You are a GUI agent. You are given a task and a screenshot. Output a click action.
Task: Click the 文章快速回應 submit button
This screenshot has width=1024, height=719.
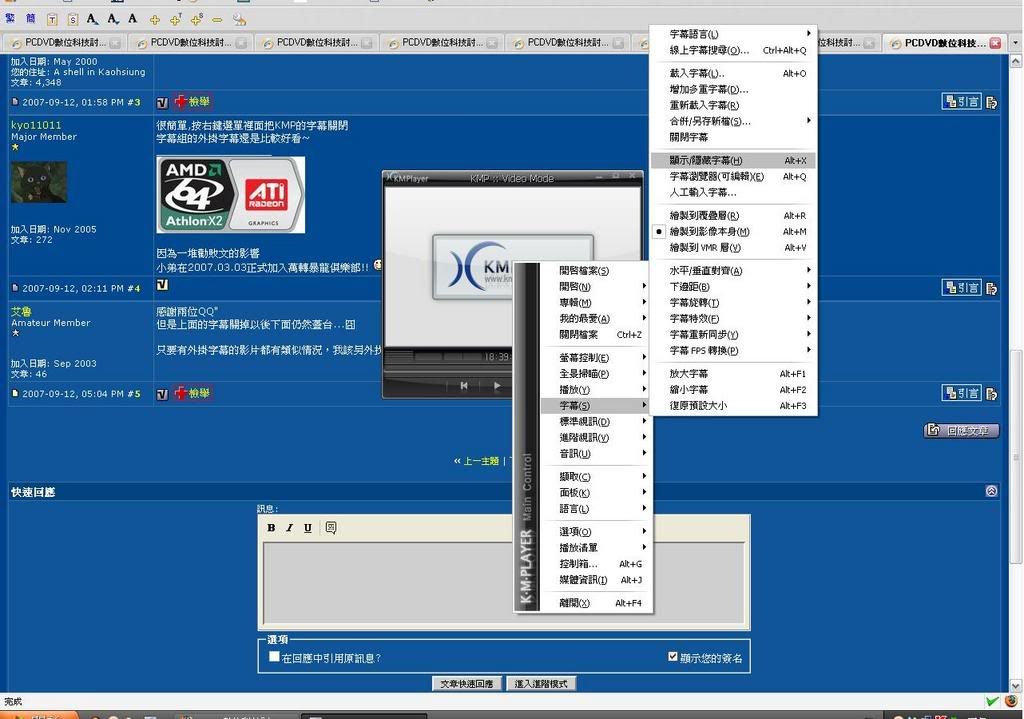[467, 684]
